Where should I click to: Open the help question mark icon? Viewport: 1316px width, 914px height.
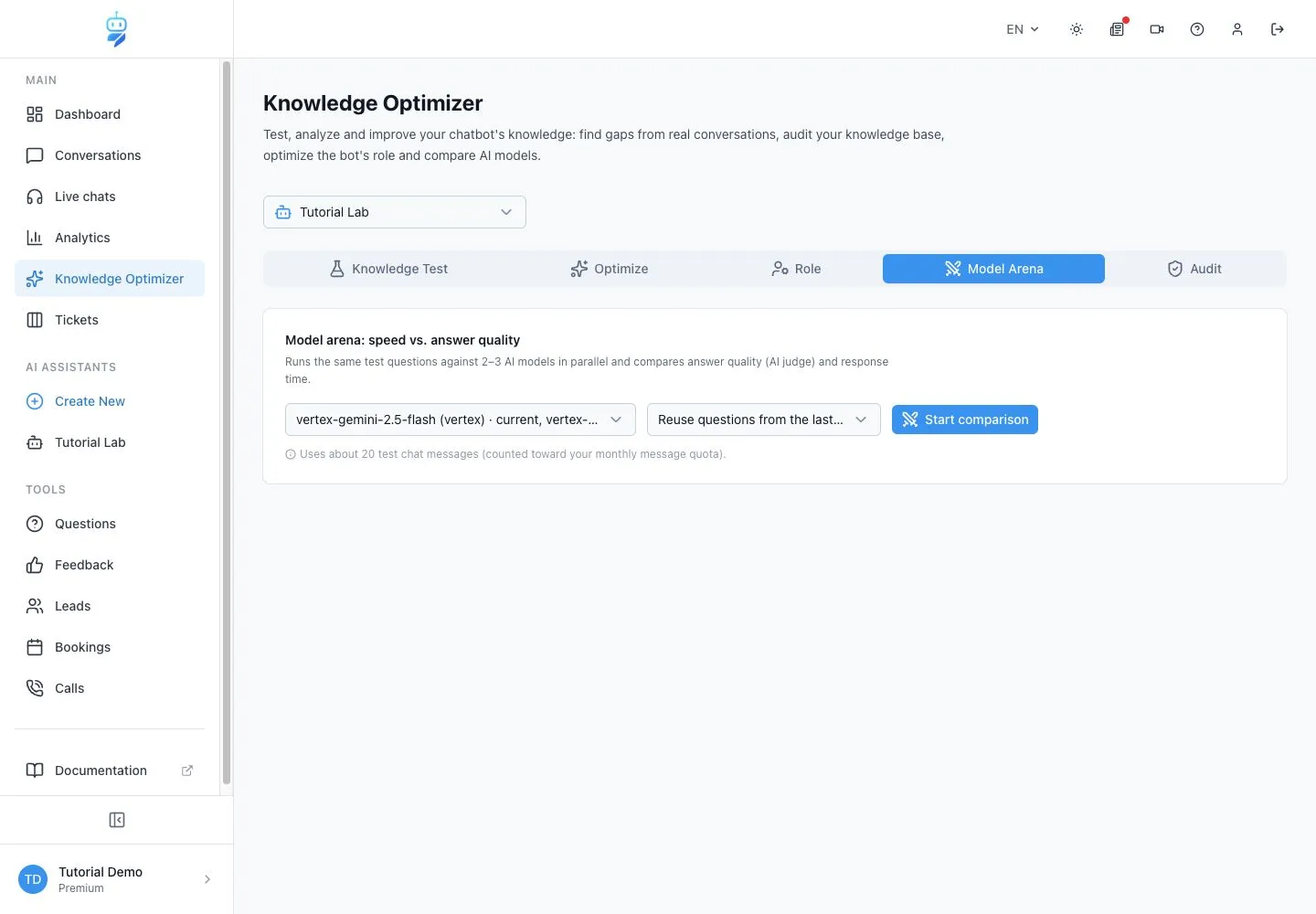coord(1197,29)
